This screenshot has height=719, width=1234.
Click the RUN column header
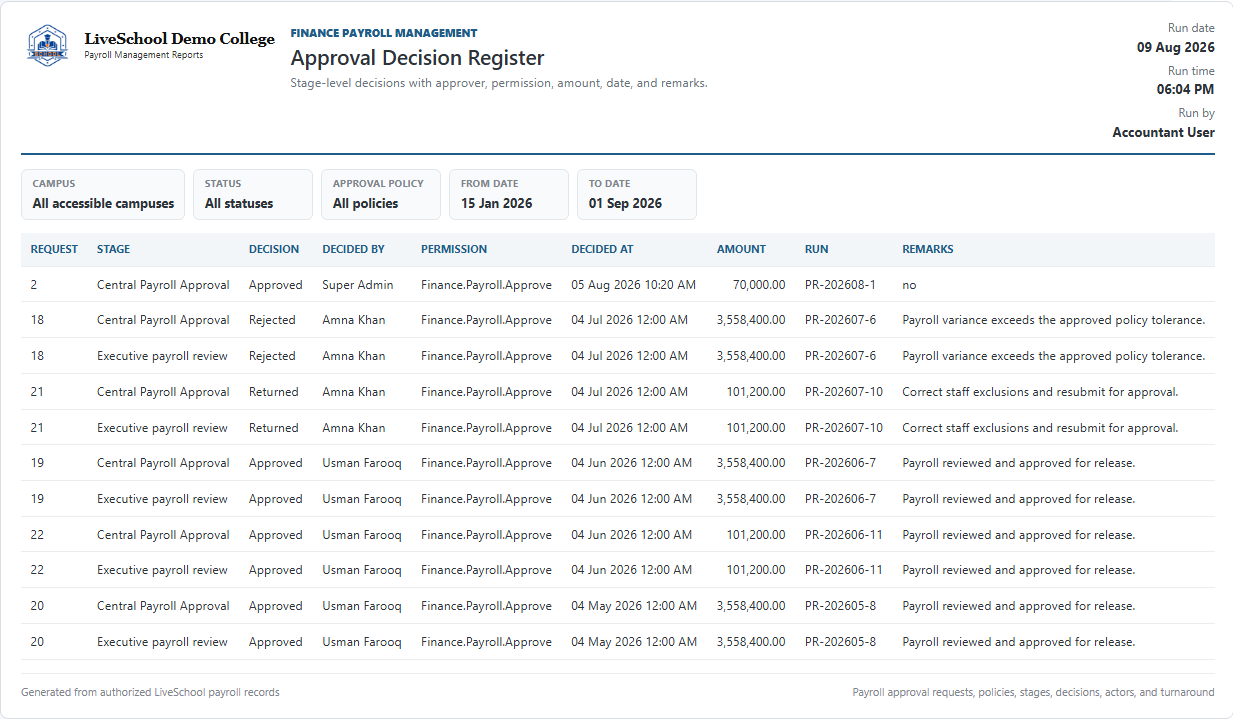[x=816, y=249]
